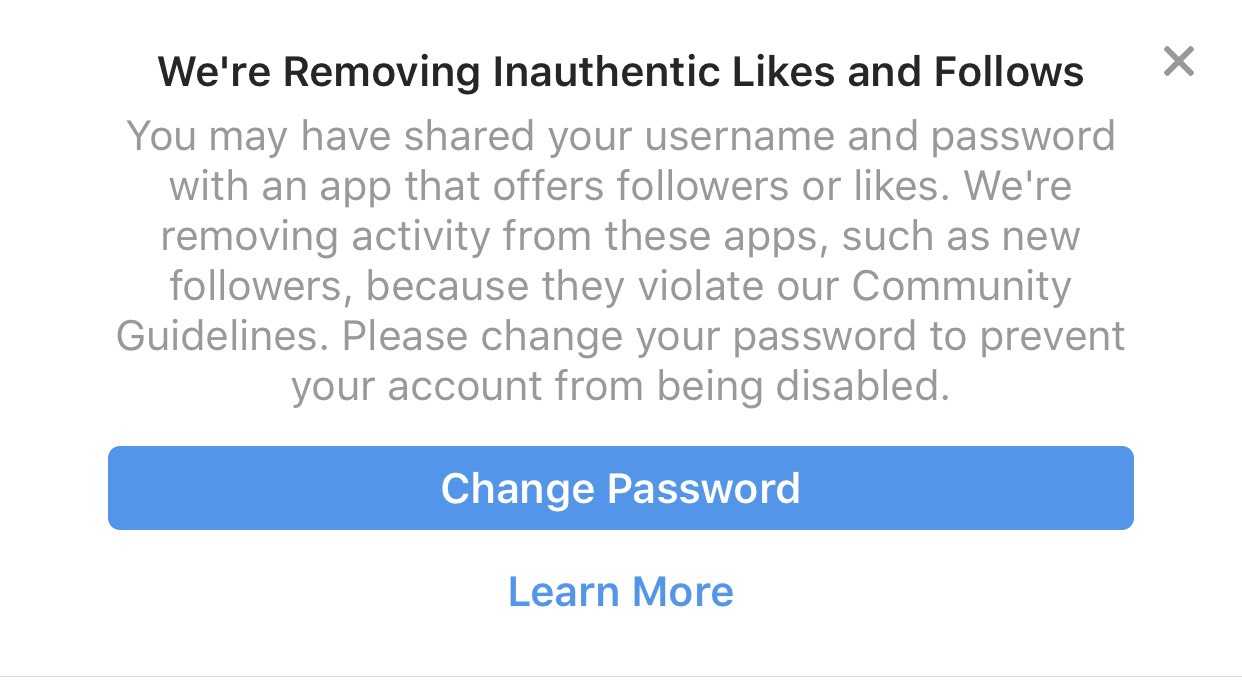The height and width of the screenshot is (699, 1242).
Task: Select Learn More below the blue button
Action: 620,591
